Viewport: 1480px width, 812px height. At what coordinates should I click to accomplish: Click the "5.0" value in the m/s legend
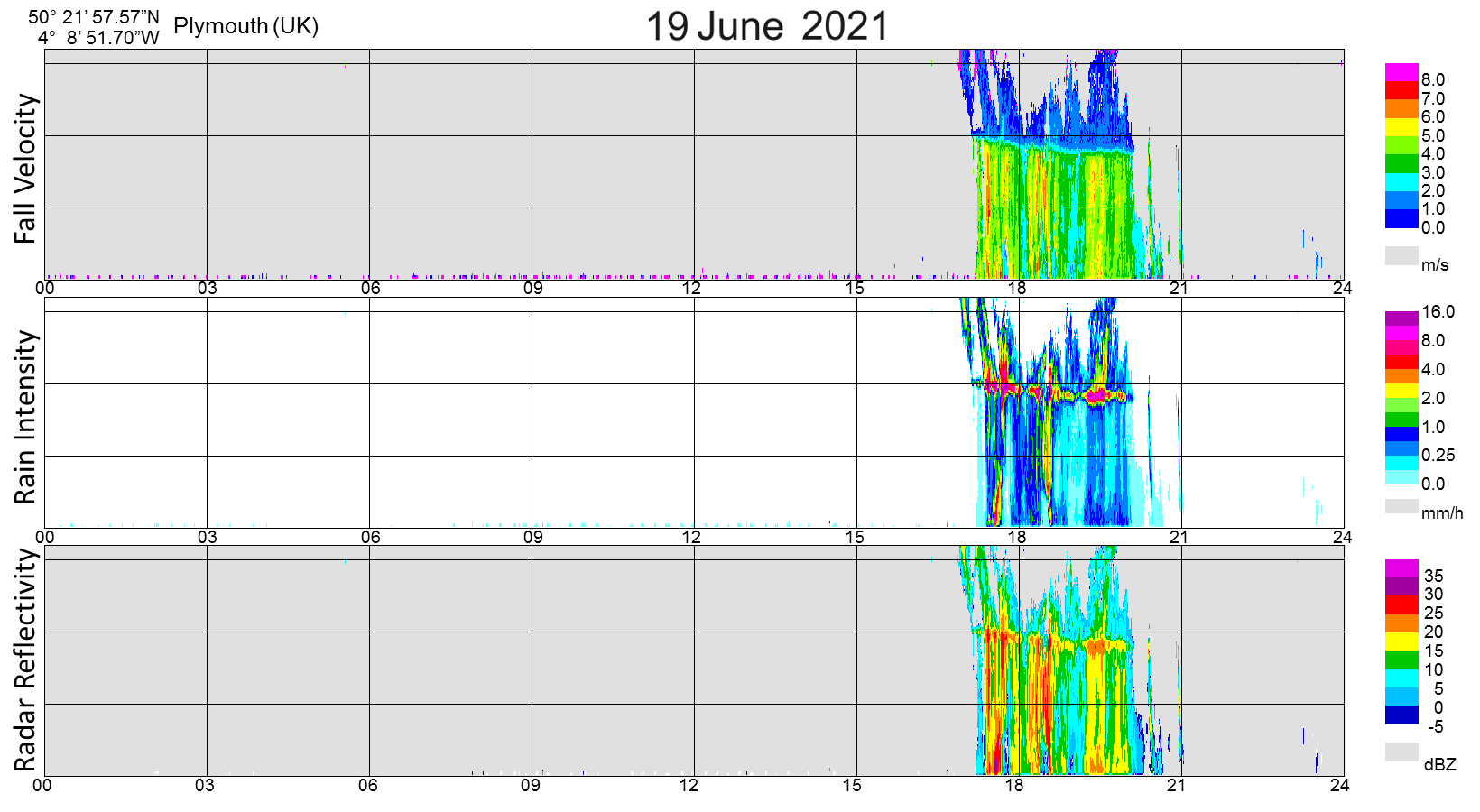coord(1433,135)
